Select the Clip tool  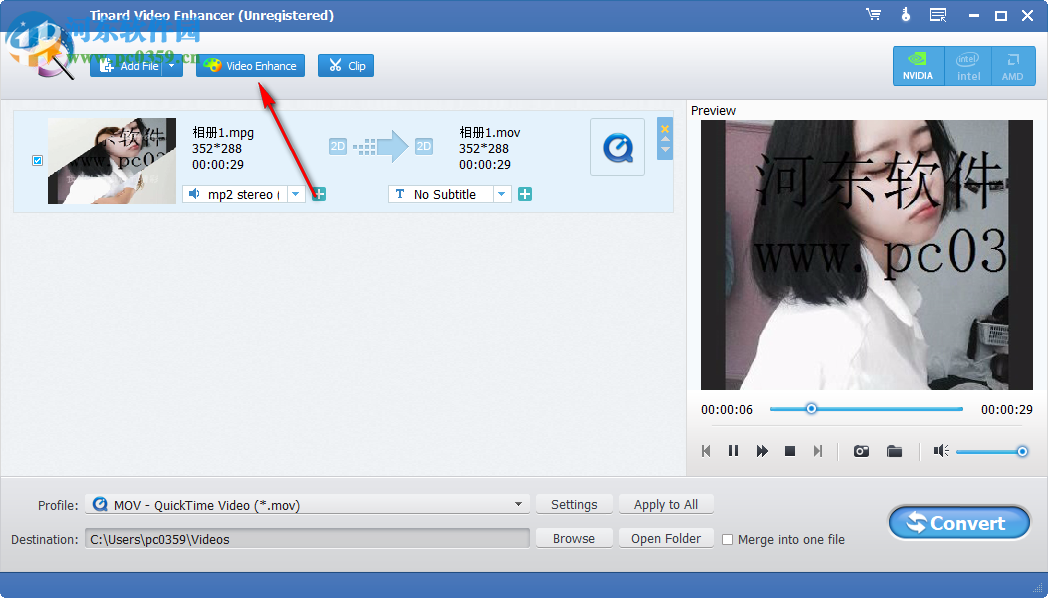(345, 65)
